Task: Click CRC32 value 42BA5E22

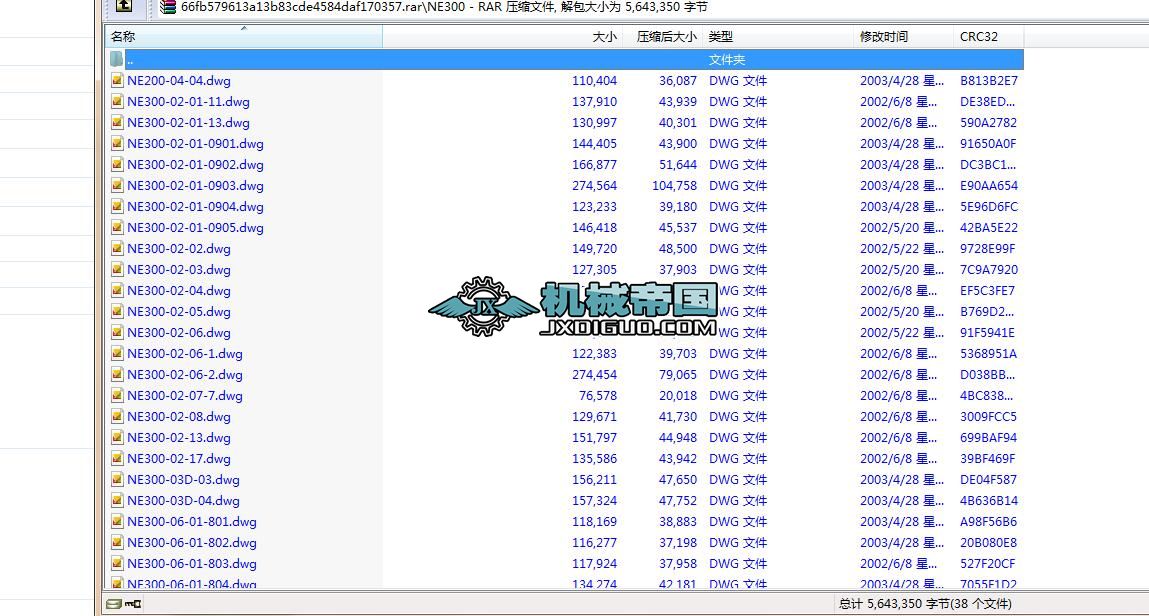Action: (x=989, y=228)
